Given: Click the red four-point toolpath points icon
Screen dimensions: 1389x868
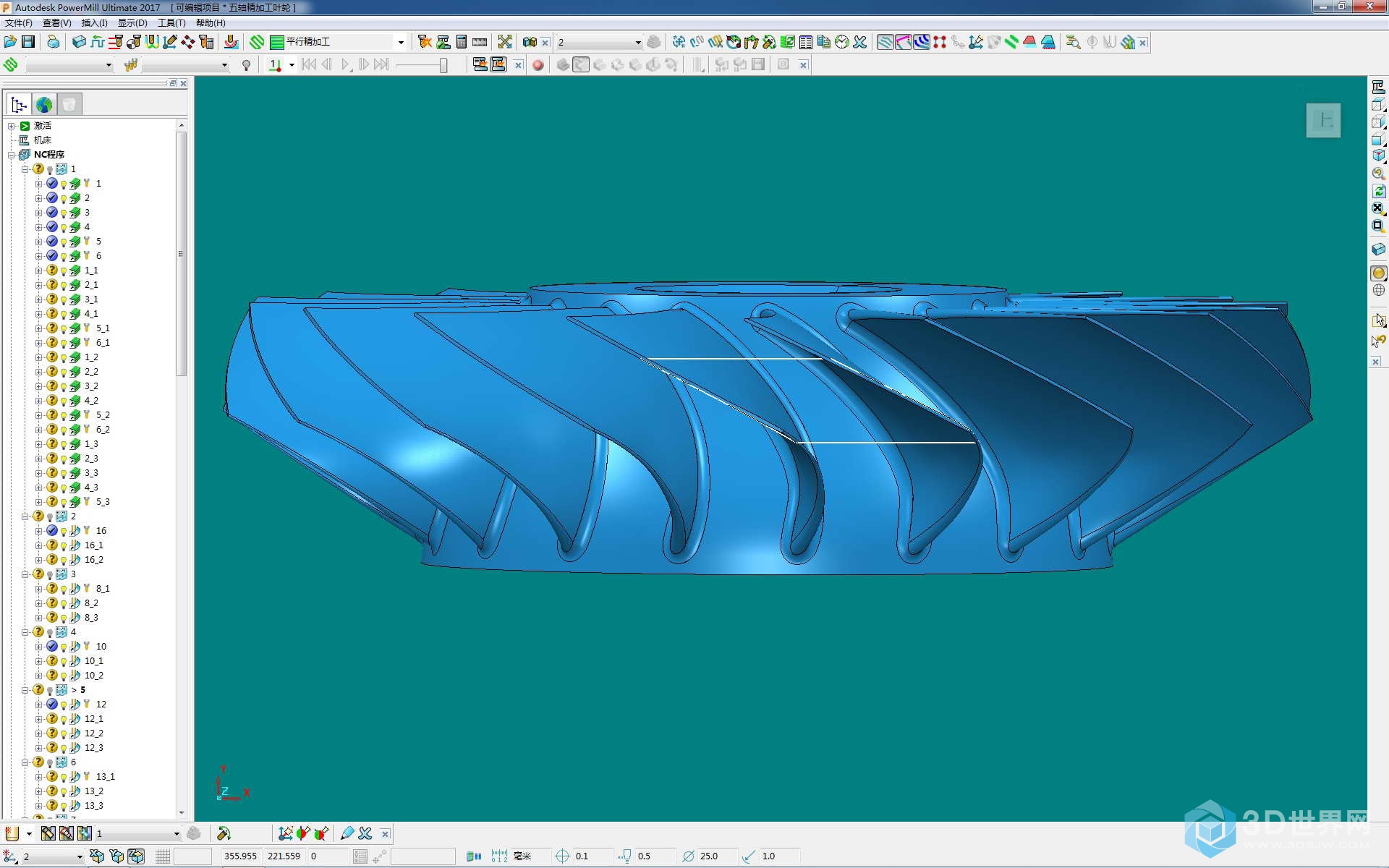Looking at the screenshot, I should [x=940, y=42].
